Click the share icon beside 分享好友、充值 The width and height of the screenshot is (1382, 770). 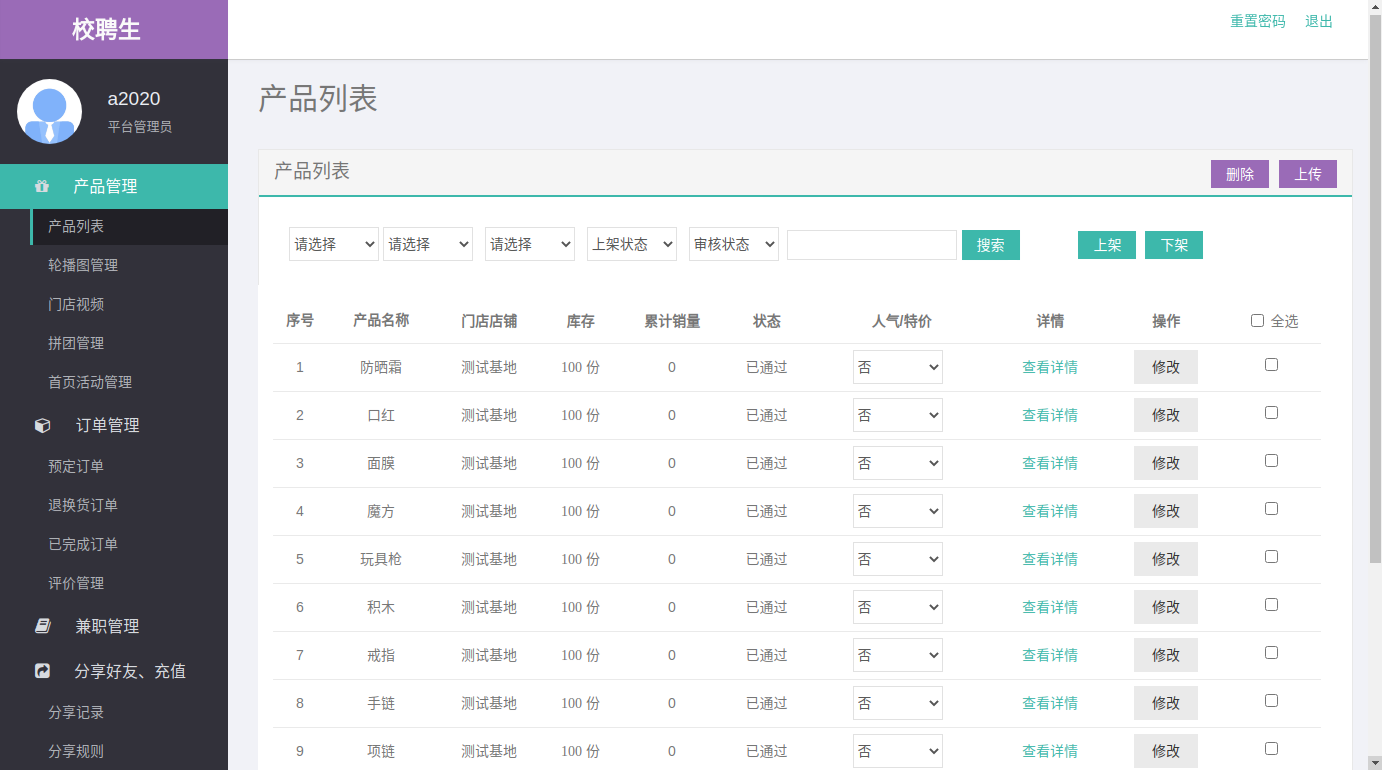tap(42, 671)
